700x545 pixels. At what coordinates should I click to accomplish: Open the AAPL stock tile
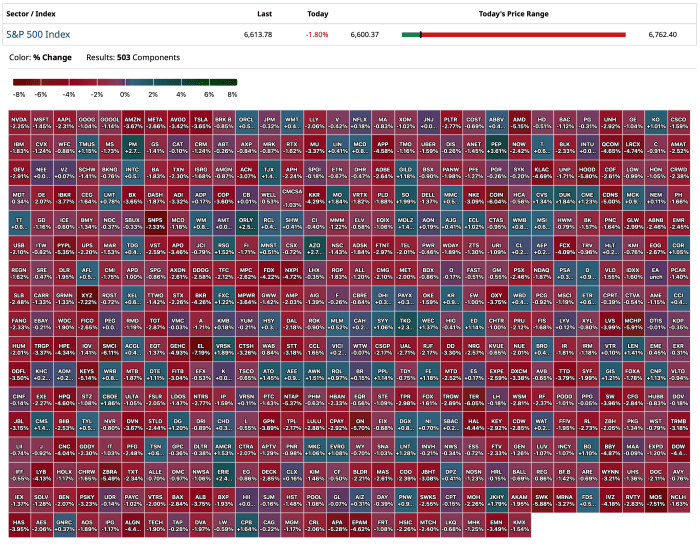click(x=65, y=122)
